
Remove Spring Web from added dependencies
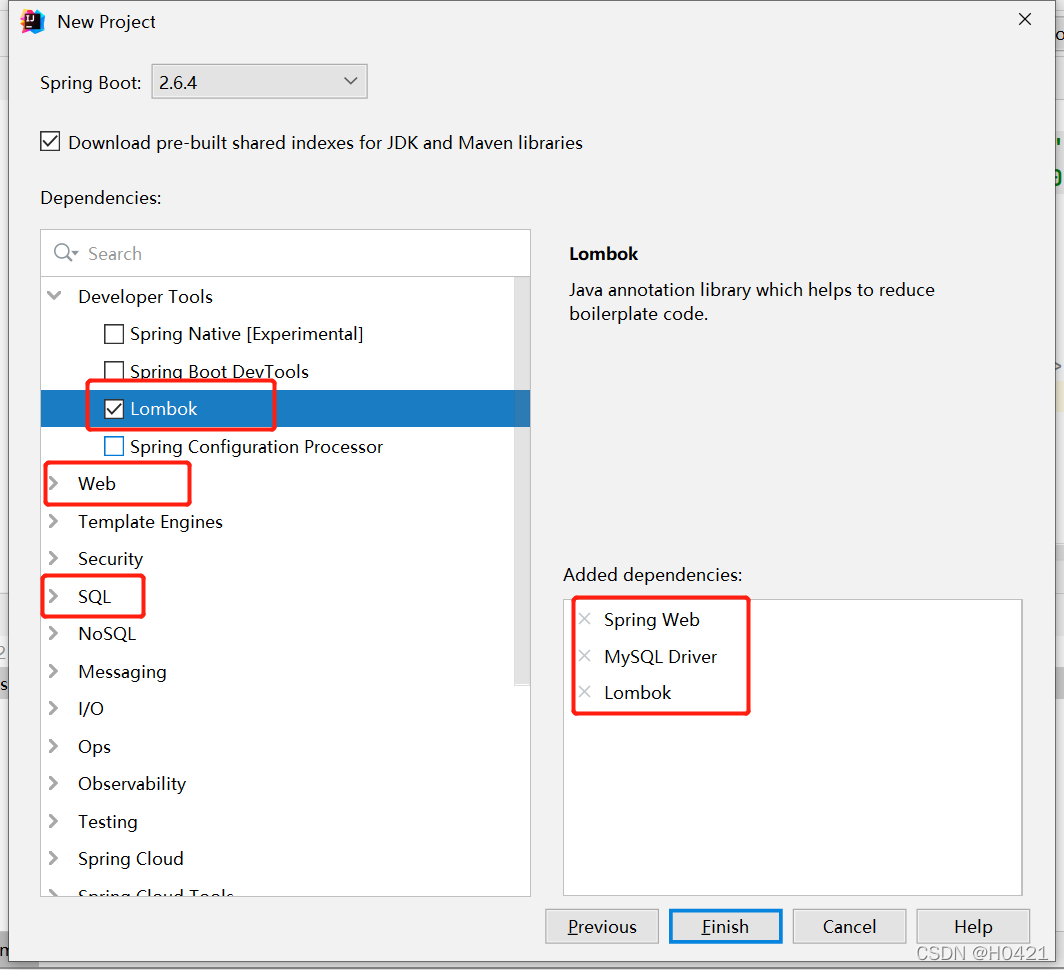(x=585, y=619)
